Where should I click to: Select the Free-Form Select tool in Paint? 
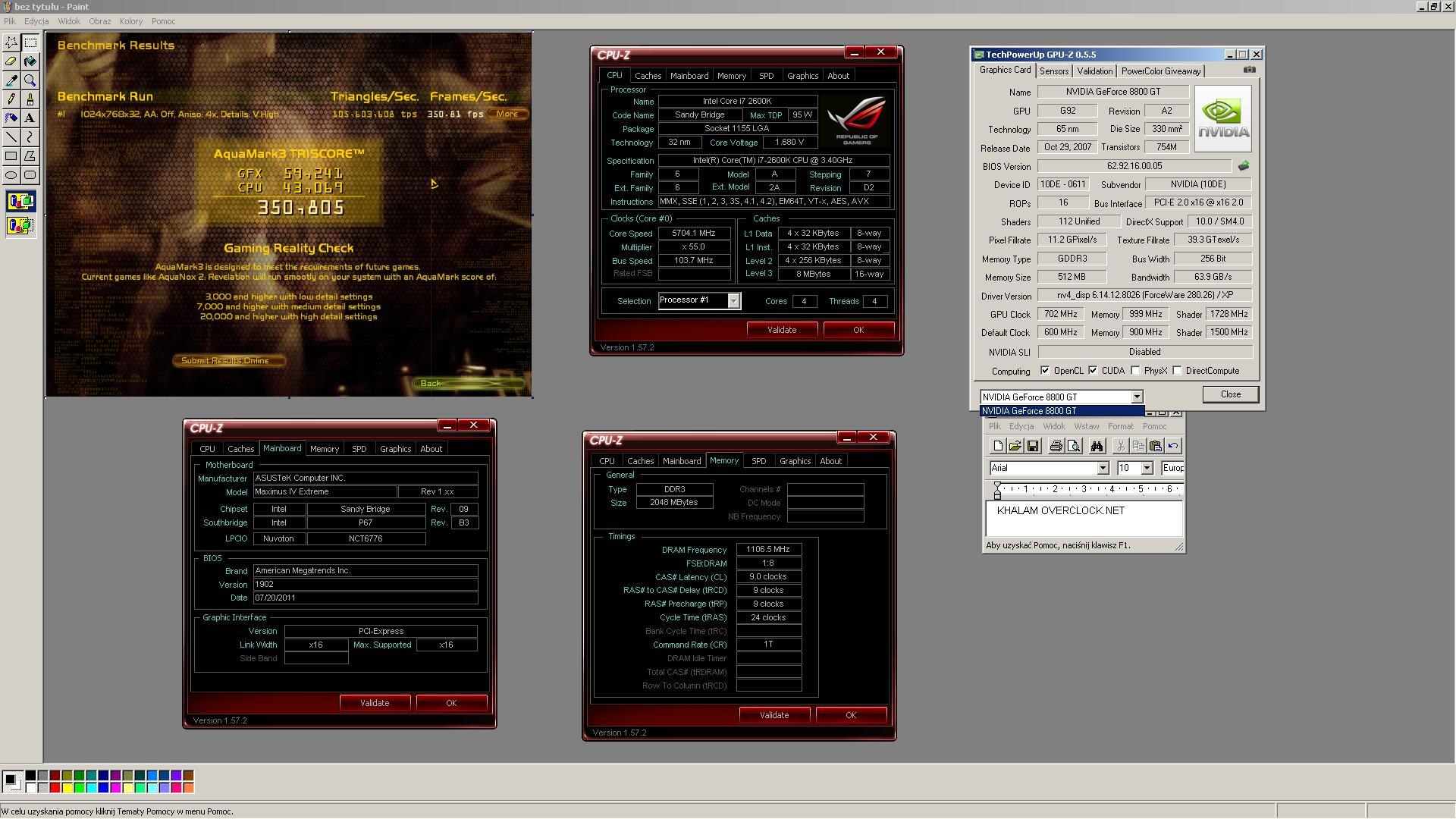click(x=11, y=42)
